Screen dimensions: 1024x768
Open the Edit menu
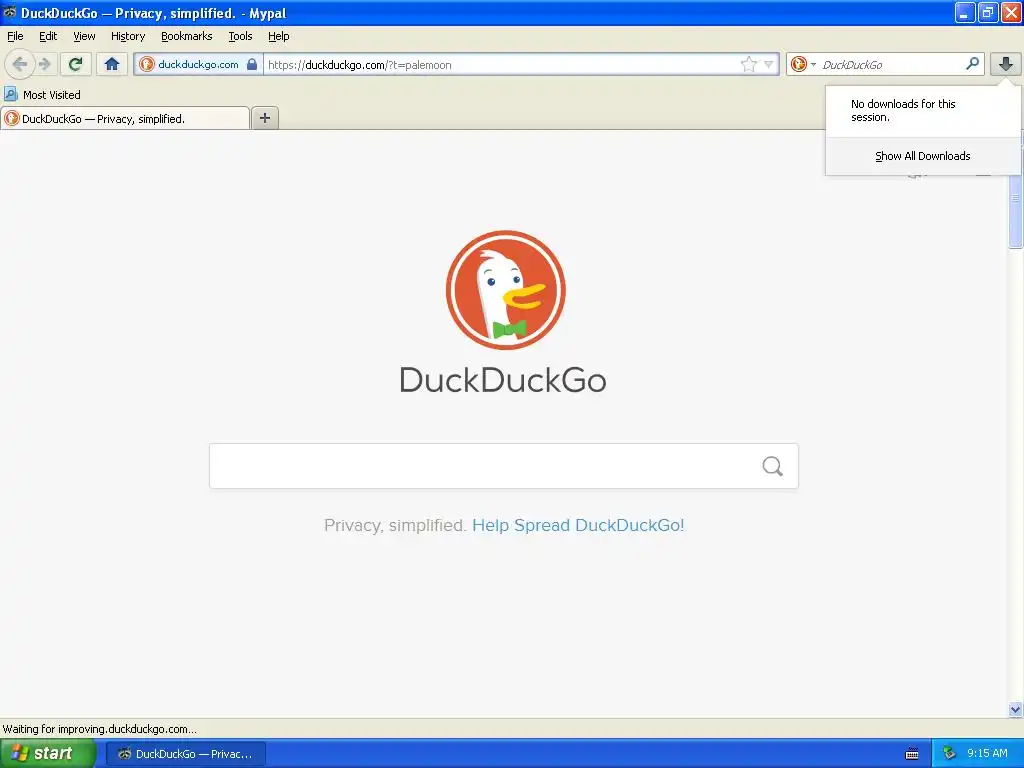(48, 36)
